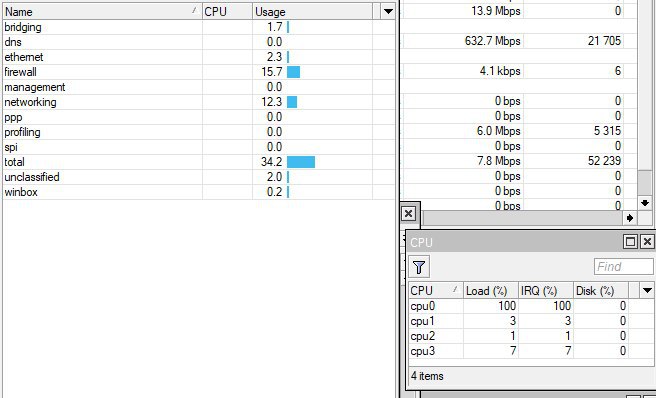The height and width of the screenshot is (398, 656).
Task: Click the 13.9 Mbps value
Action: click(496, 11)
